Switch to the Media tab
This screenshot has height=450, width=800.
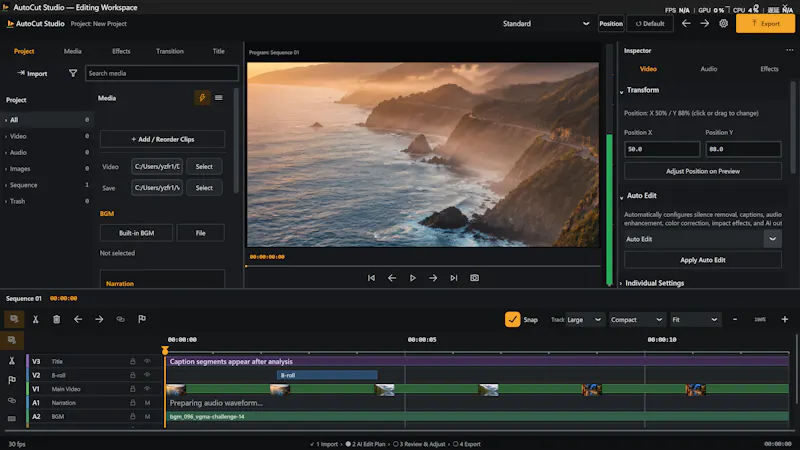point(72,51)
